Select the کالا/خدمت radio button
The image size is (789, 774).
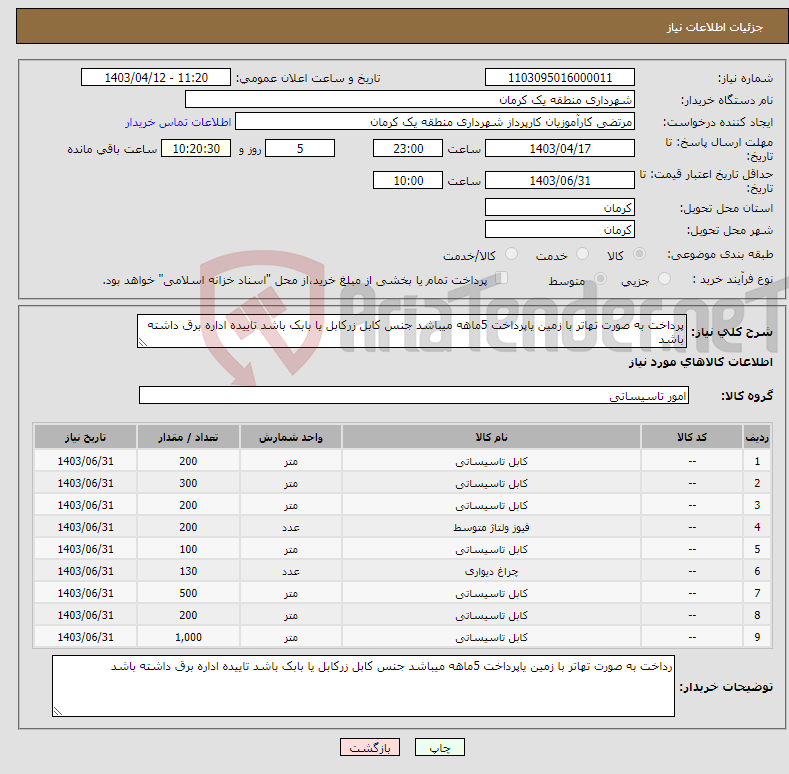click(x=511, y=254)
